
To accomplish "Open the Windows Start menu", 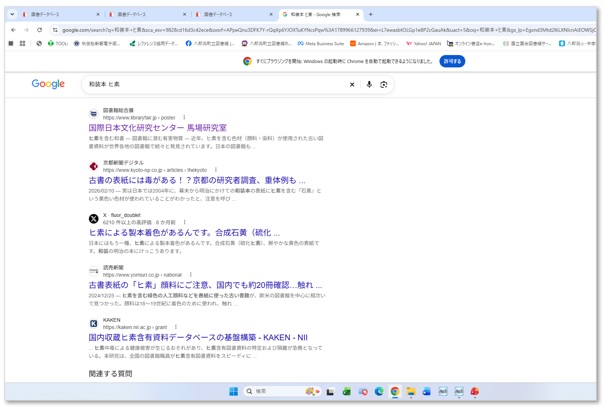I will pyautogui.click(x=233, y=392).
